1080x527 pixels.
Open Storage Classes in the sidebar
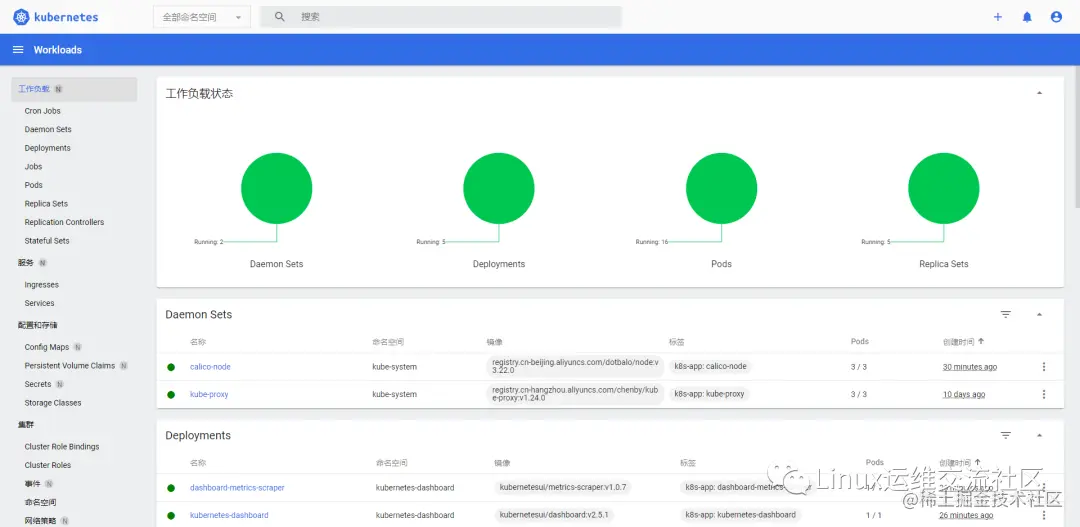pos(53,403)
